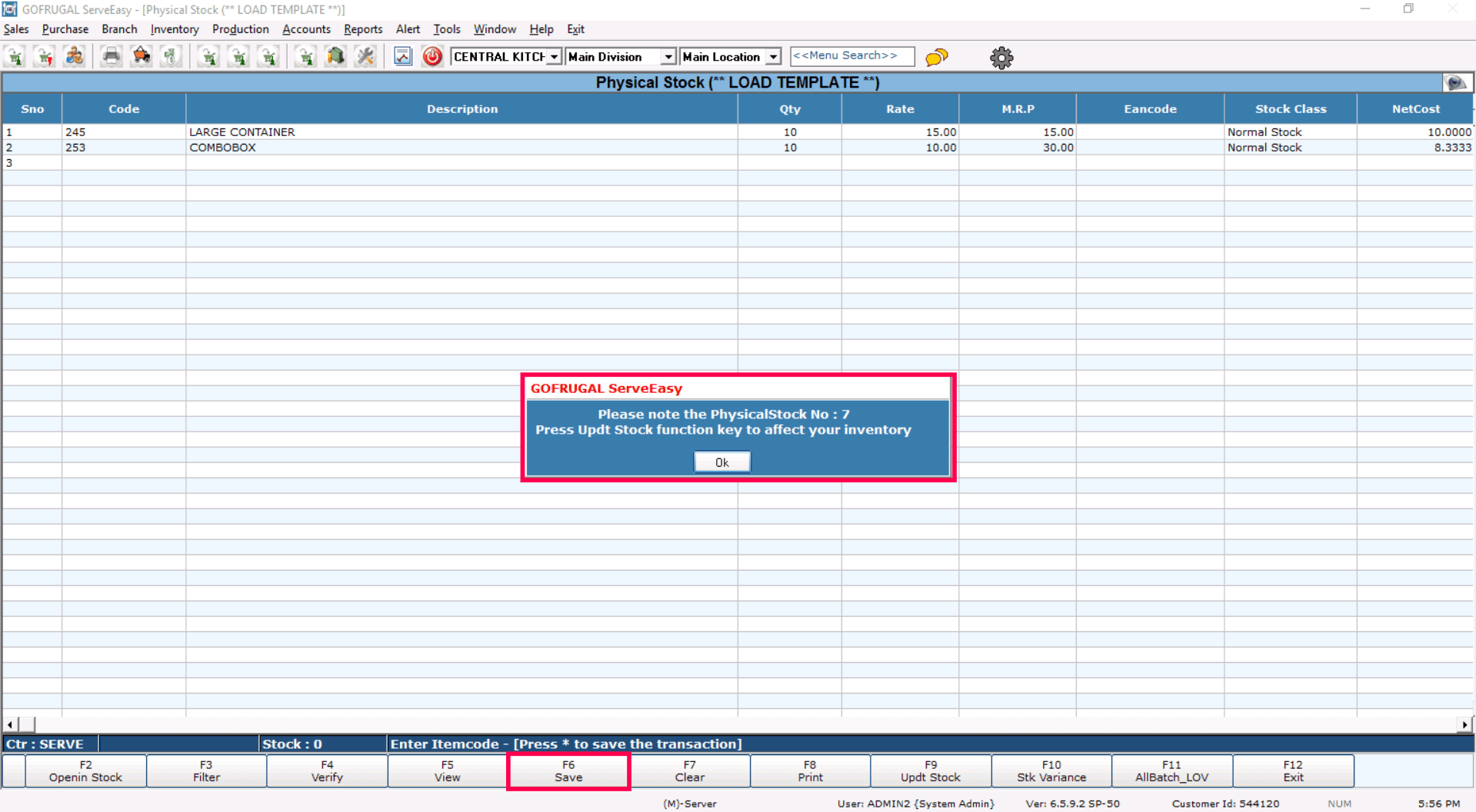Screen dimensions: 1476x812
Task: Open the Main Division dropdown
Action: click(x=668, y=57)
